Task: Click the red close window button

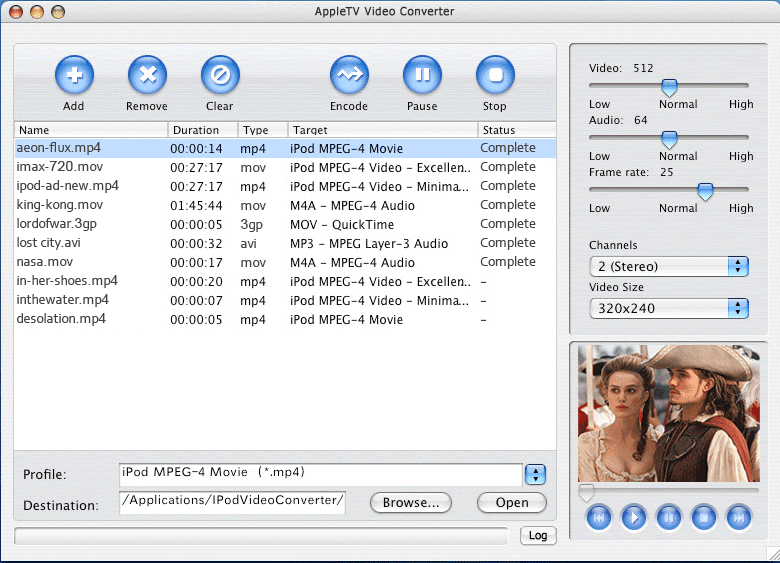Action: (x=16, y=11)
